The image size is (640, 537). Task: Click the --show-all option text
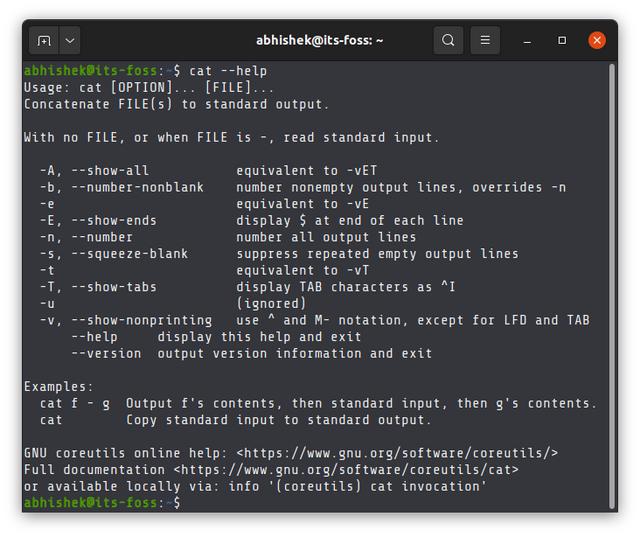click(x=110, y=171)
